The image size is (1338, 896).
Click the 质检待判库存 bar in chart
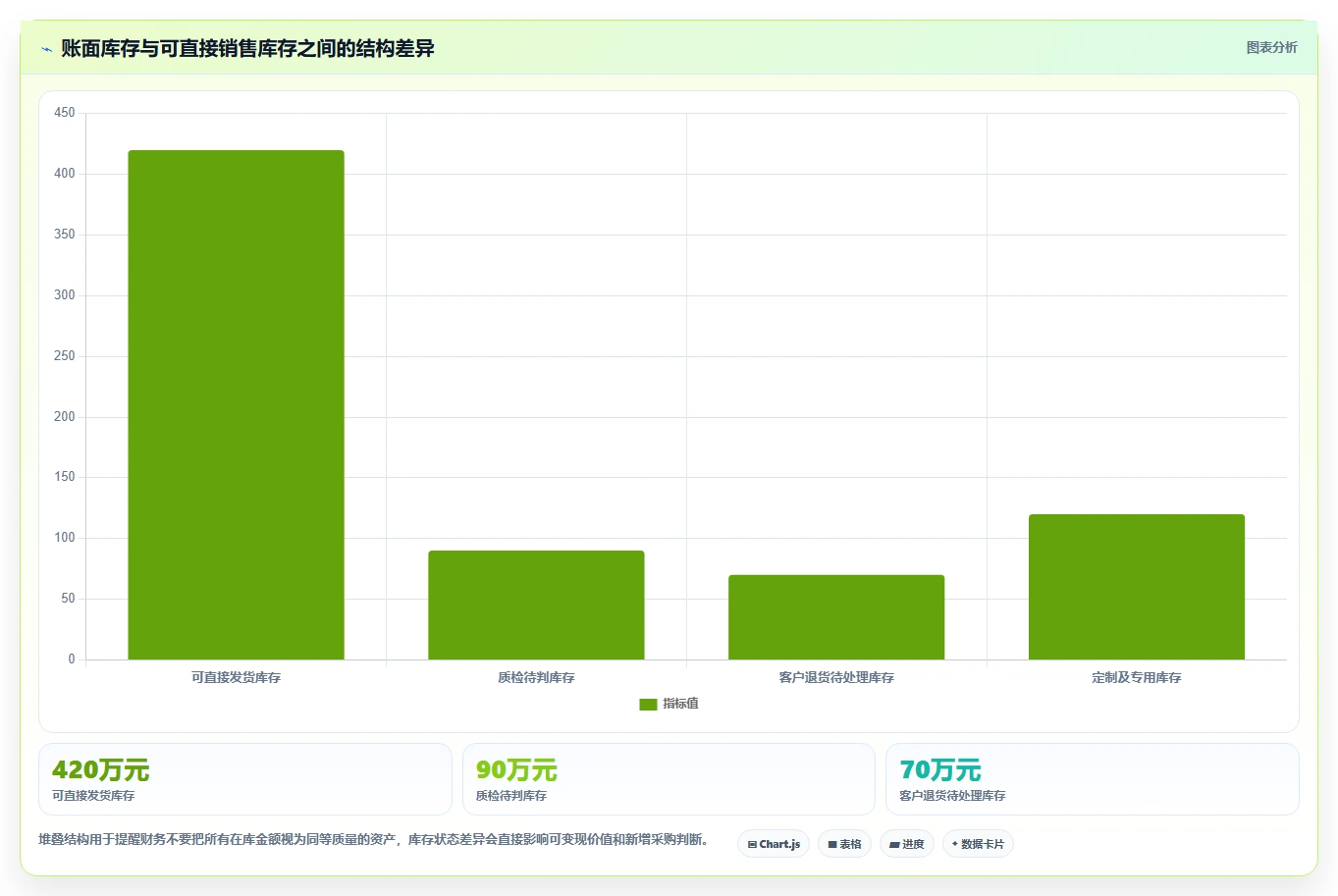(536, 605)
